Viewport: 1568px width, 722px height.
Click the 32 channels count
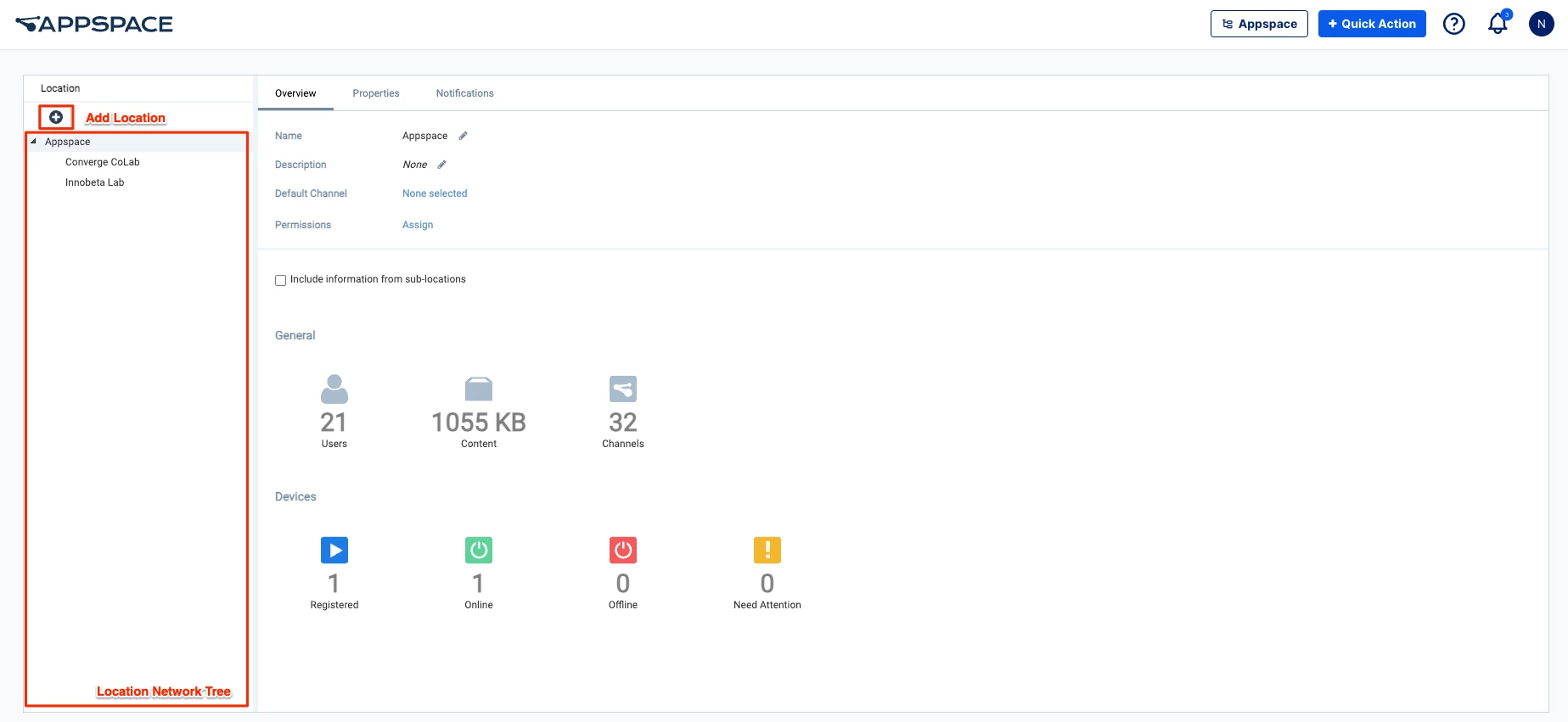tap(623, 423)
